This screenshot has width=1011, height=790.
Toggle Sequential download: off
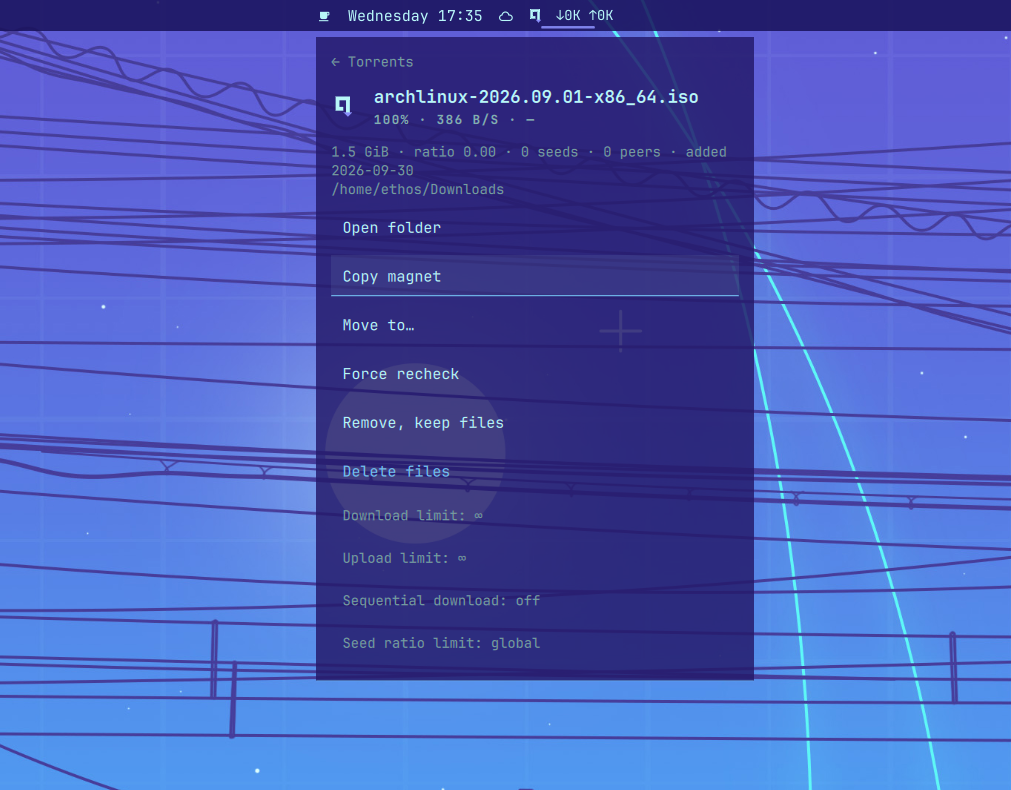pyautogui.click(x=535, y=600)
